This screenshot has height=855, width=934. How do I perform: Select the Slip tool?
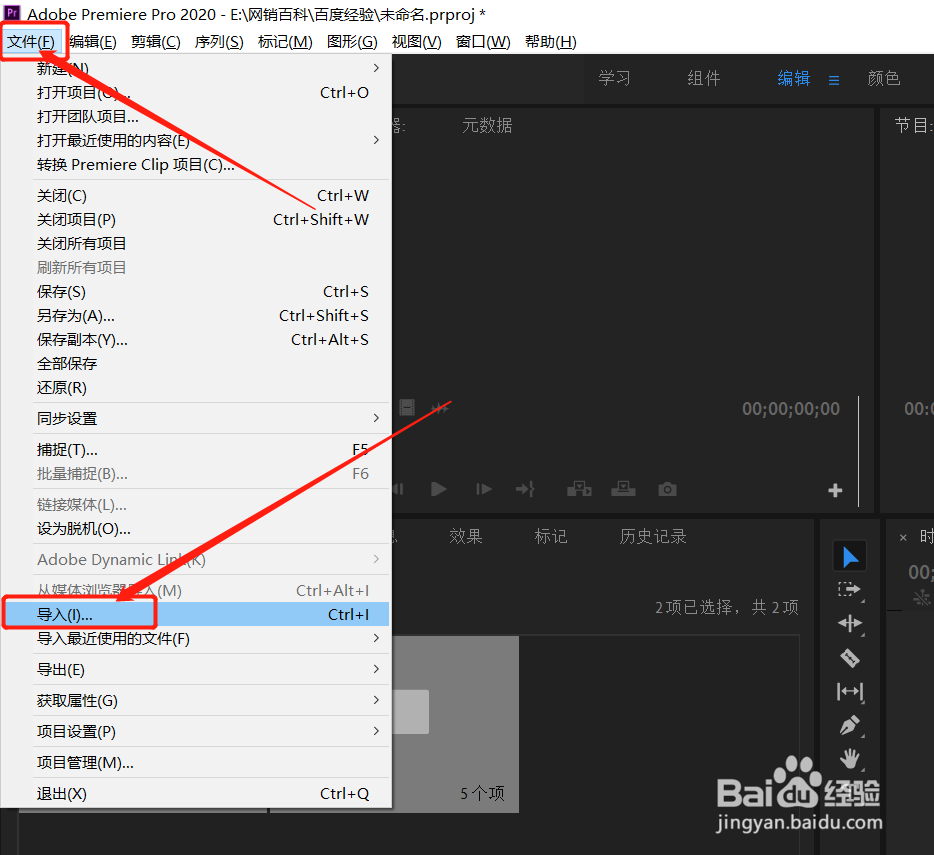point(850,692)
